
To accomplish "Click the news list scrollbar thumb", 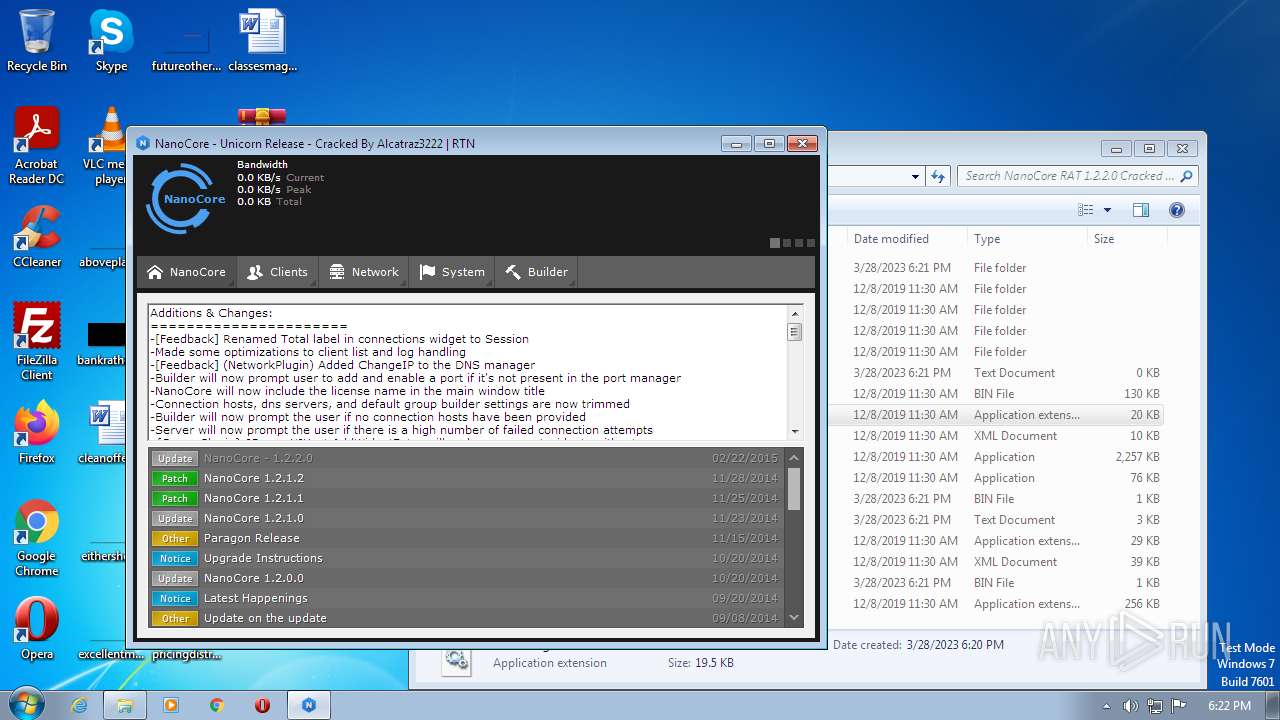I will coord(795,489).
